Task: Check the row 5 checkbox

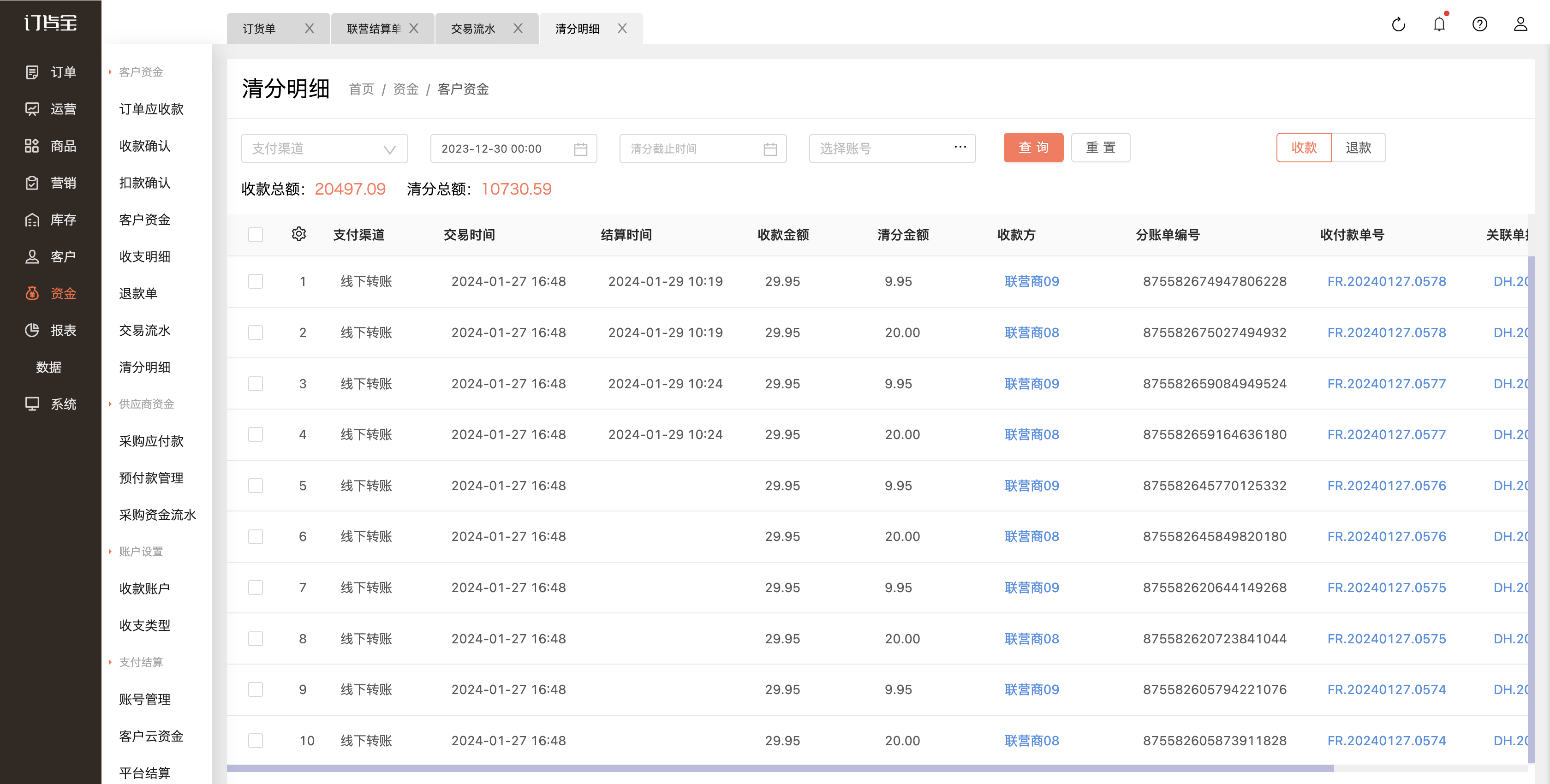Action: [x=256, y=486]
